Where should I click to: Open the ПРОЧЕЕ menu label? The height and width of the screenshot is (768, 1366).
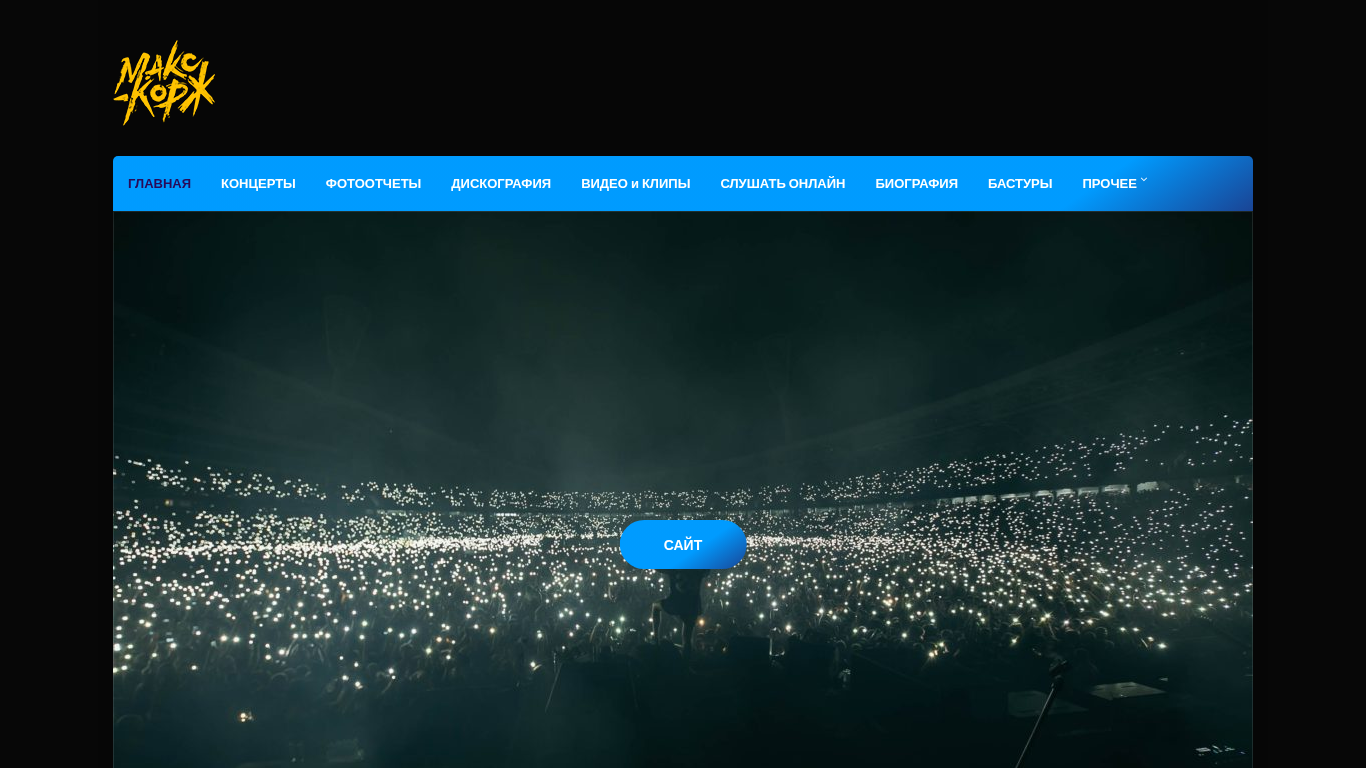click(1109, 184)
